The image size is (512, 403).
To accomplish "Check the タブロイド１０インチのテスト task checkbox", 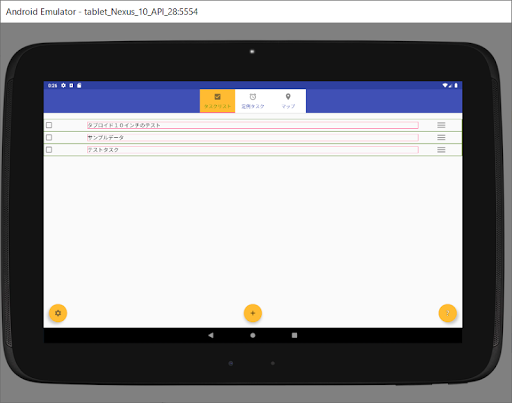I will pos(49,125).
